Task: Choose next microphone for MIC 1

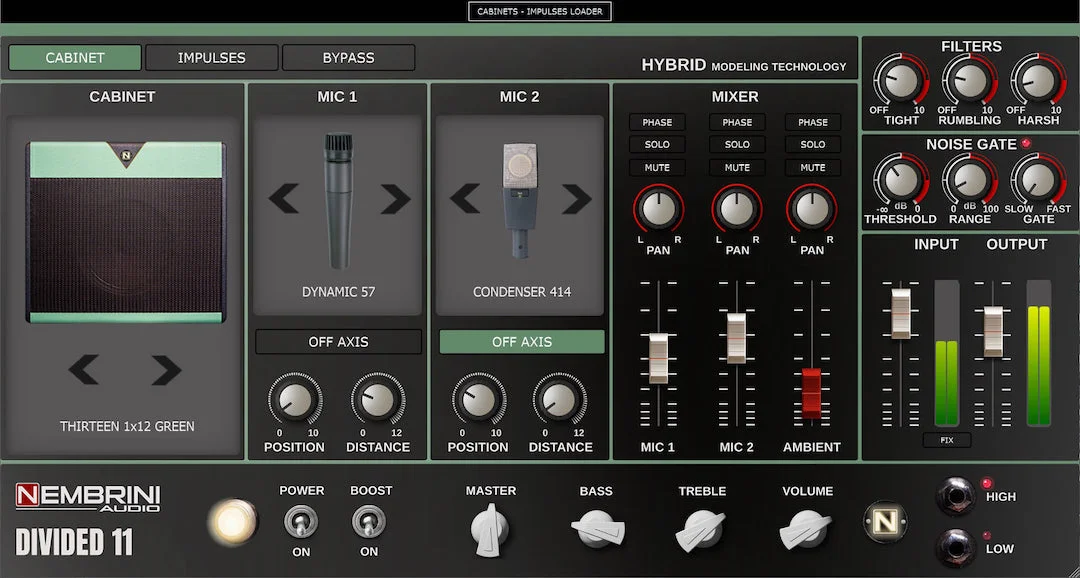Action: [x=395, y=199]
